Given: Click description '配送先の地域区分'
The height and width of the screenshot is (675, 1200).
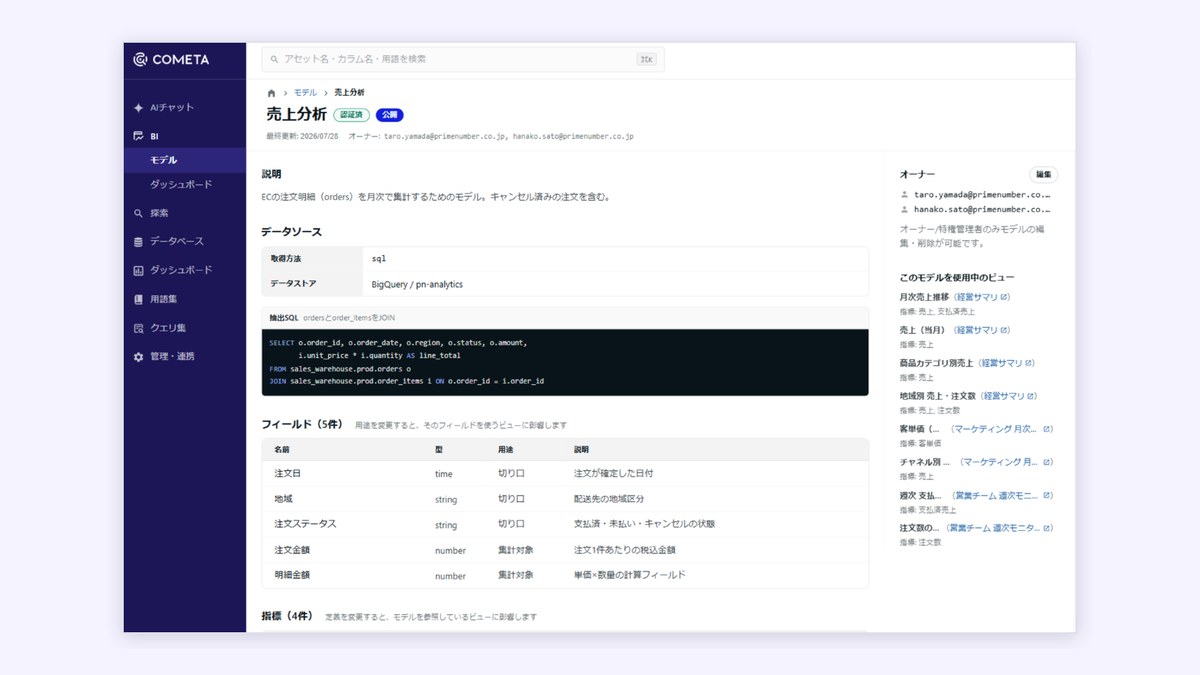Looking at the screenshot, I should (609, 498).
